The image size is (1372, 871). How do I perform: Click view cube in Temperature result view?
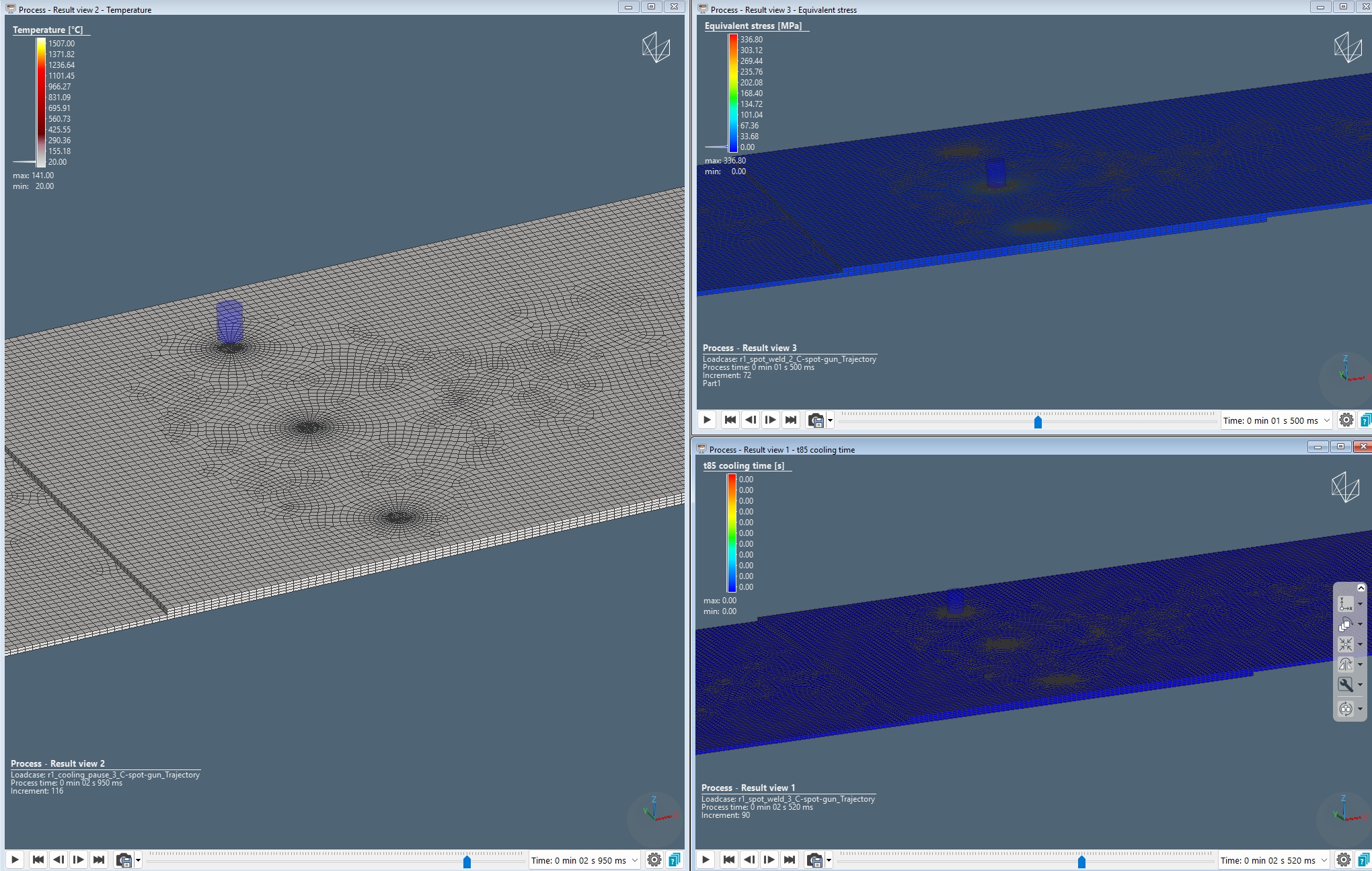click(x=656, y=48)
